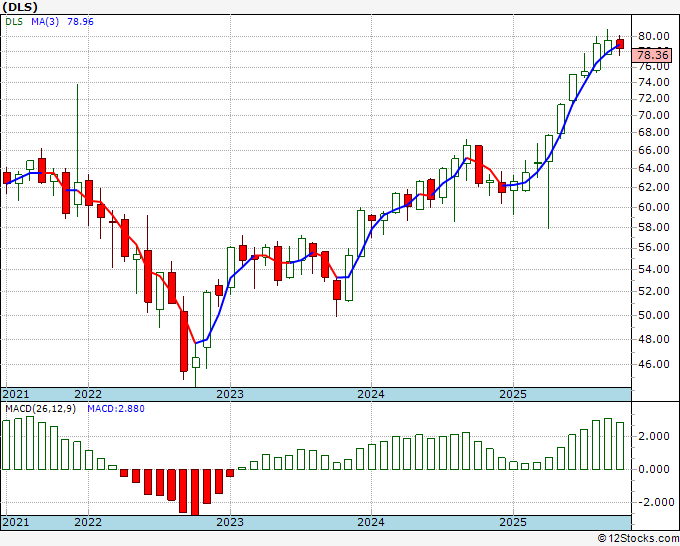680x546 pixels.
Task: Click the 12Stocks.com copyright text
Action: coord(638,538)
